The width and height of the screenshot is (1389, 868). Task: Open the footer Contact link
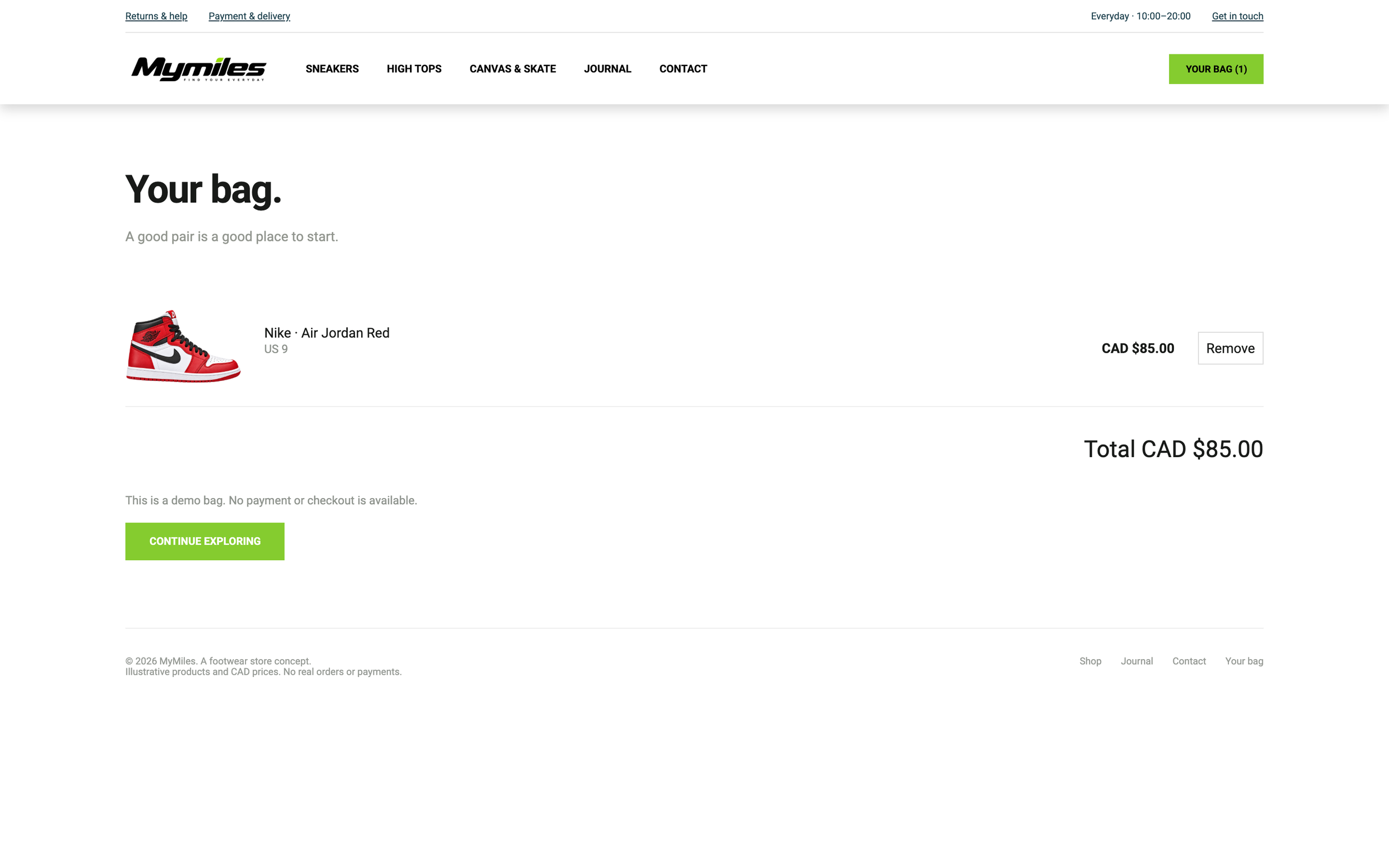click(x=1189, y=661)
